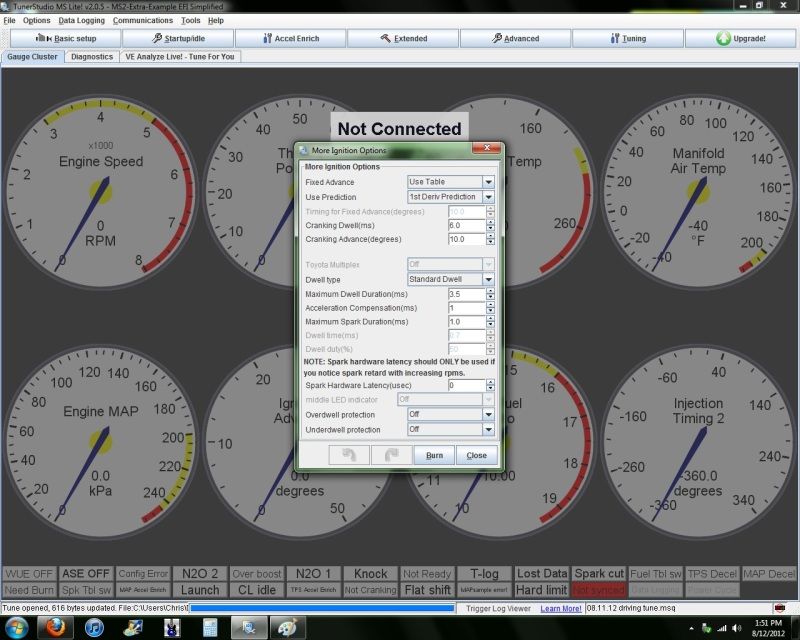Click the Trigger Log Viewer label
Screen dimensions: 800x640
click(498, 608)
